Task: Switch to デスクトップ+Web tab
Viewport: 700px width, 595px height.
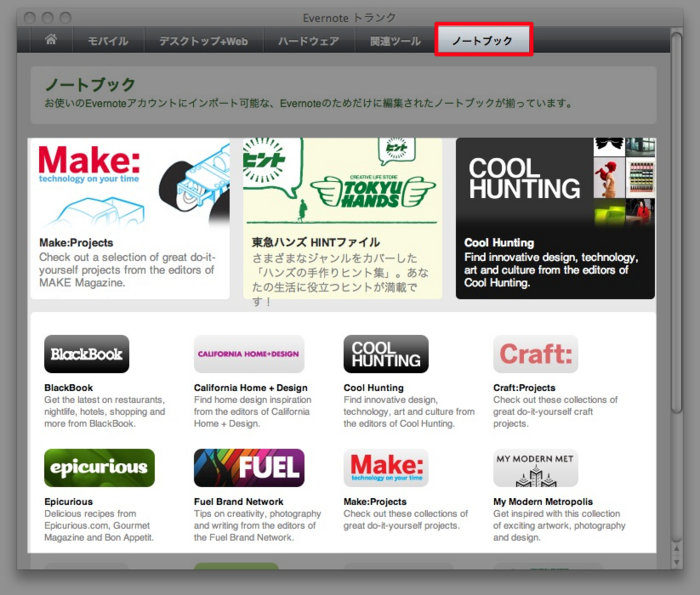Action: click(204, 41)
